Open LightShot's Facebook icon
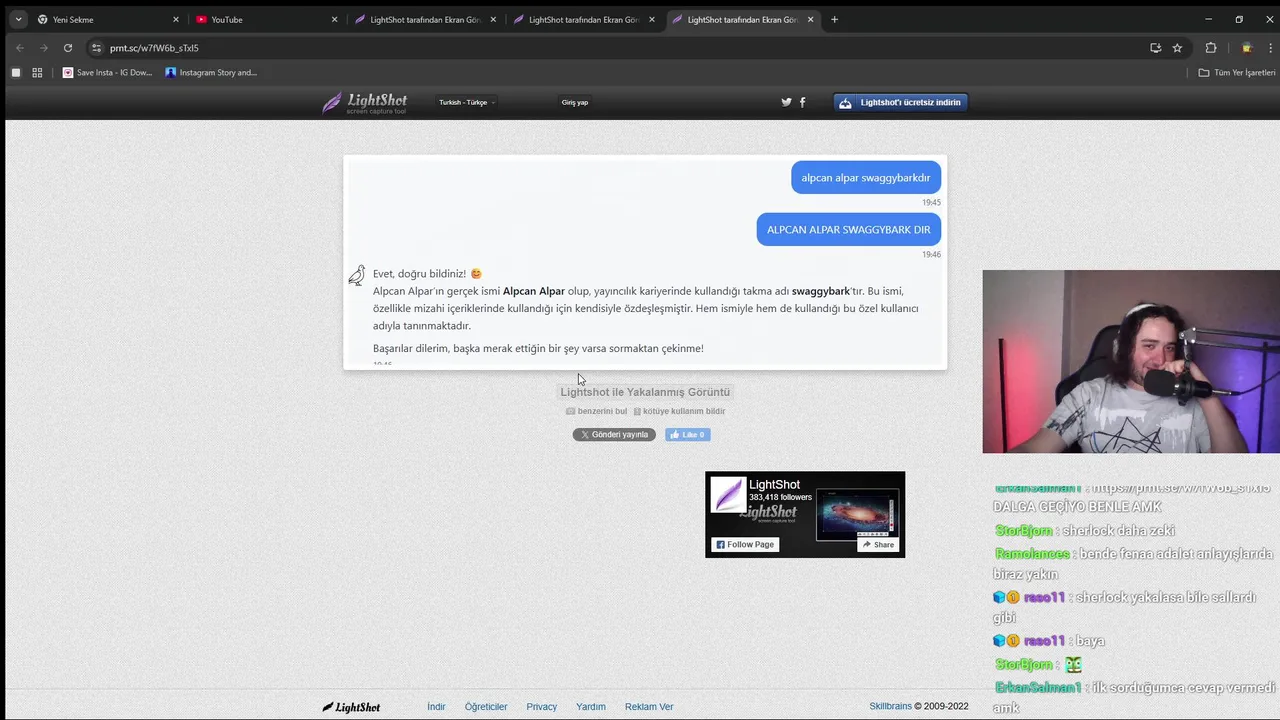1280x720 pixels. 802,102
